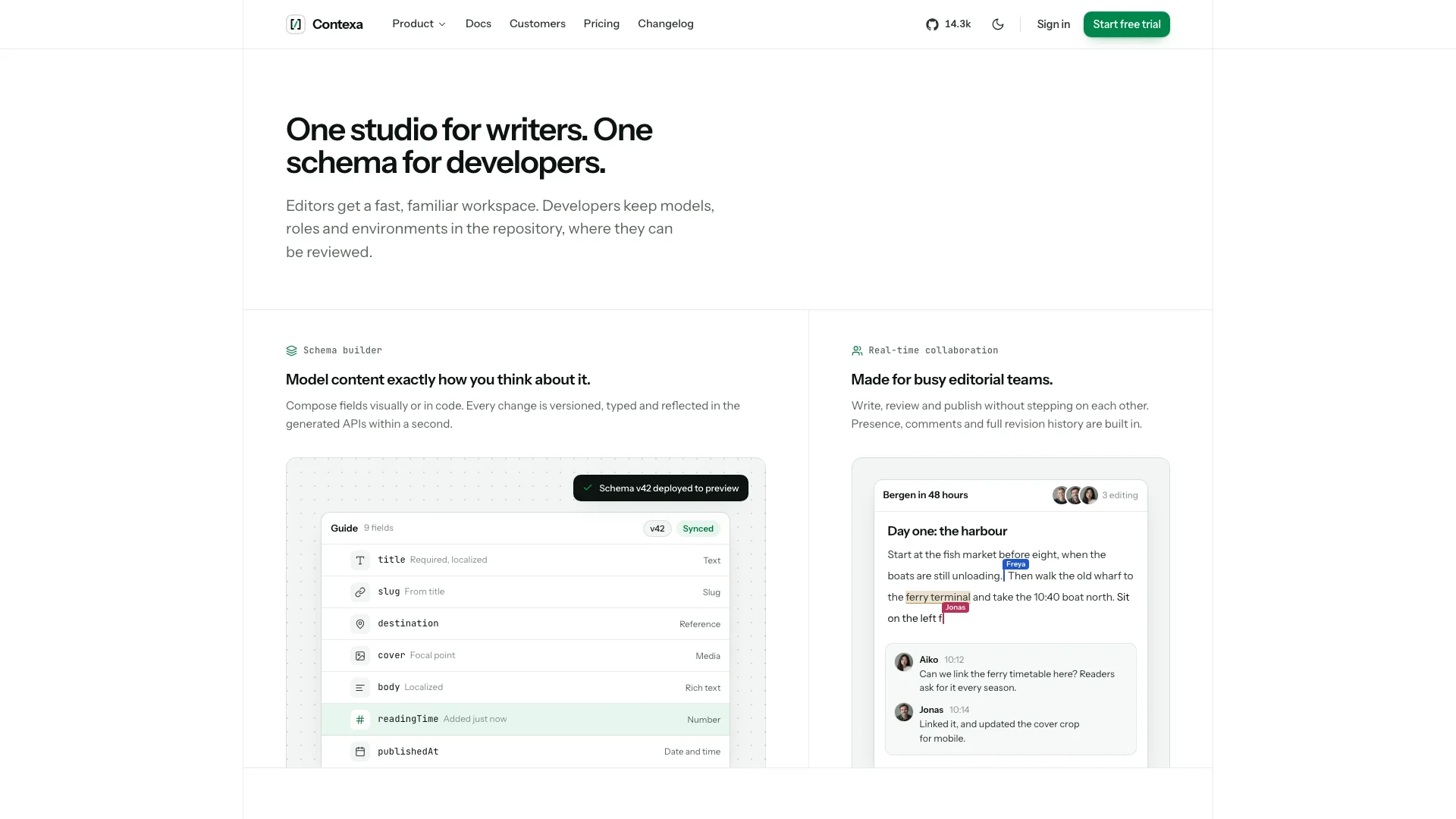Click the Jonas cursor label
Image resolution: width=1456 pixels, height=819 pixels.
coord(955,607)
